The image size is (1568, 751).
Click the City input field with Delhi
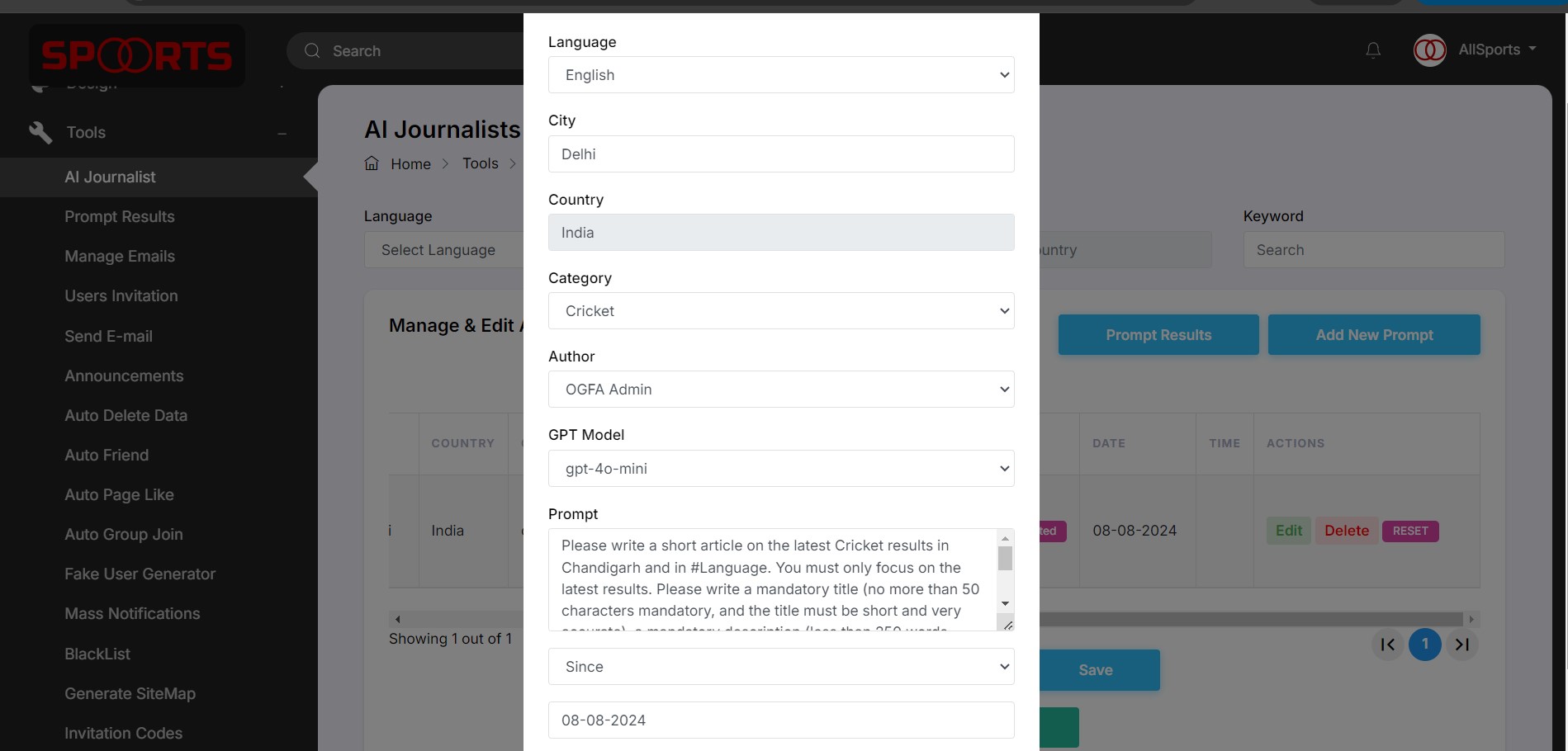click(780, 154)
